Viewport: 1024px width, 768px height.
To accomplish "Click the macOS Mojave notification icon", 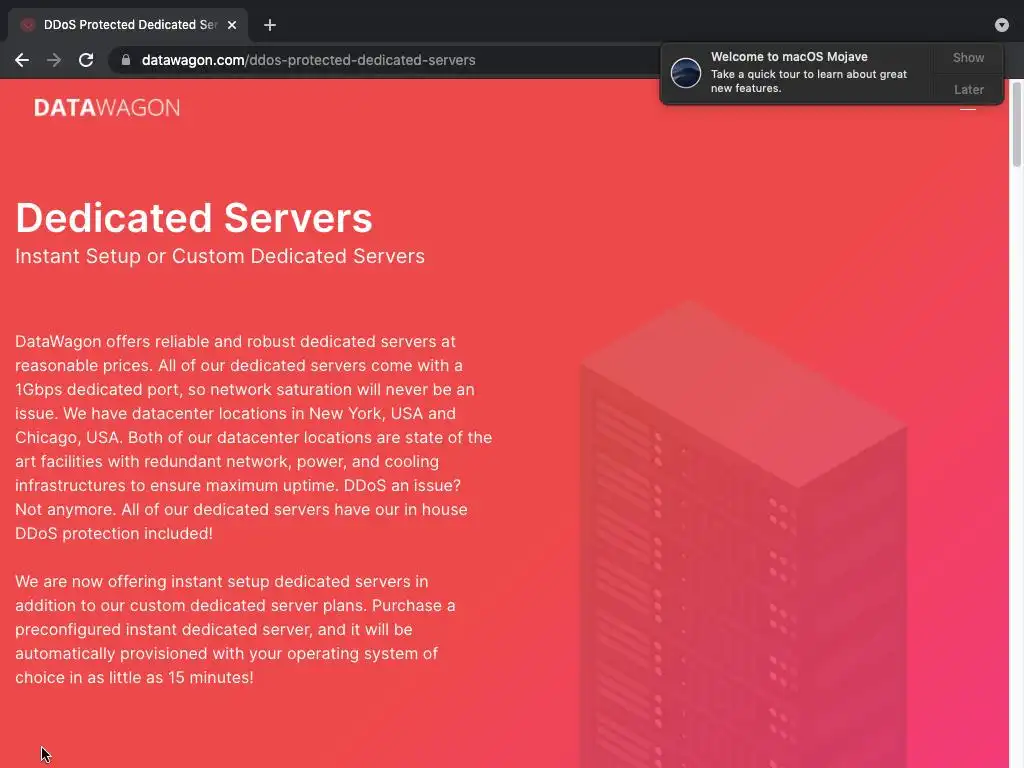I will pos(686,72).
